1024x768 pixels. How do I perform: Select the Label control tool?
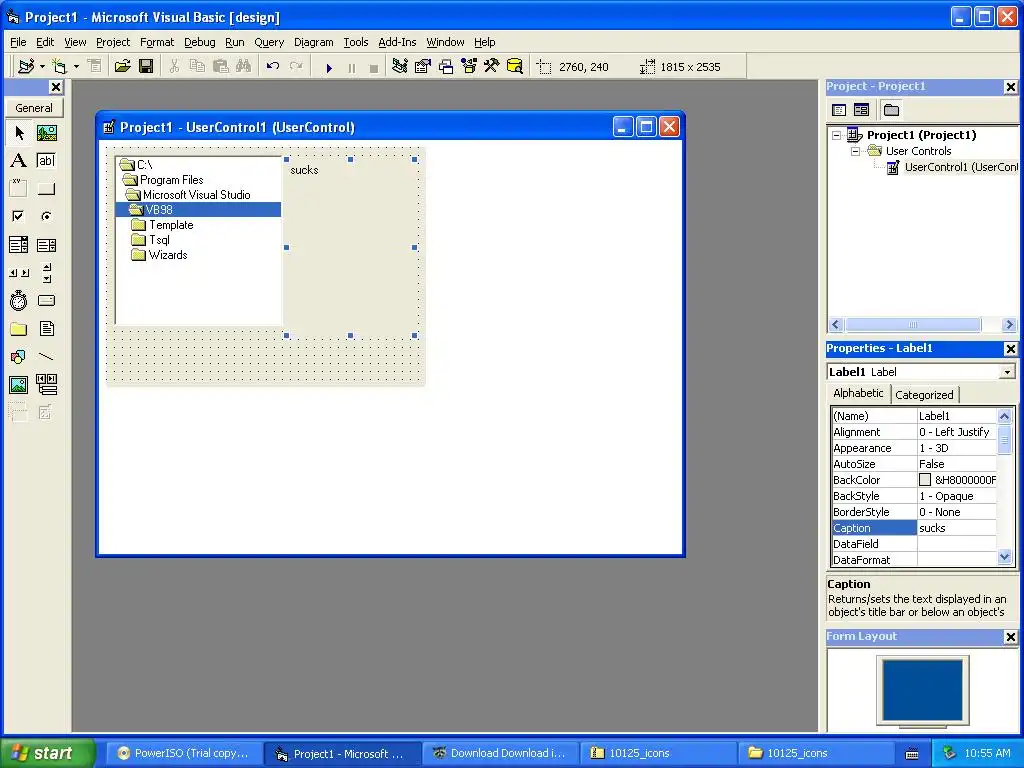[19, 161]
